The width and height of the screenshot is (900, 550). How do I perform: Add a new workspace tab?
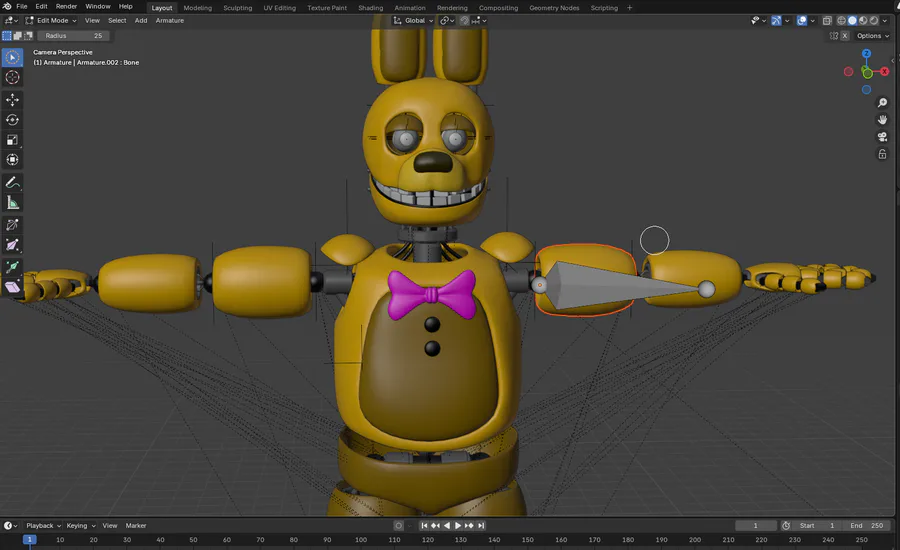tap(629, 8)
